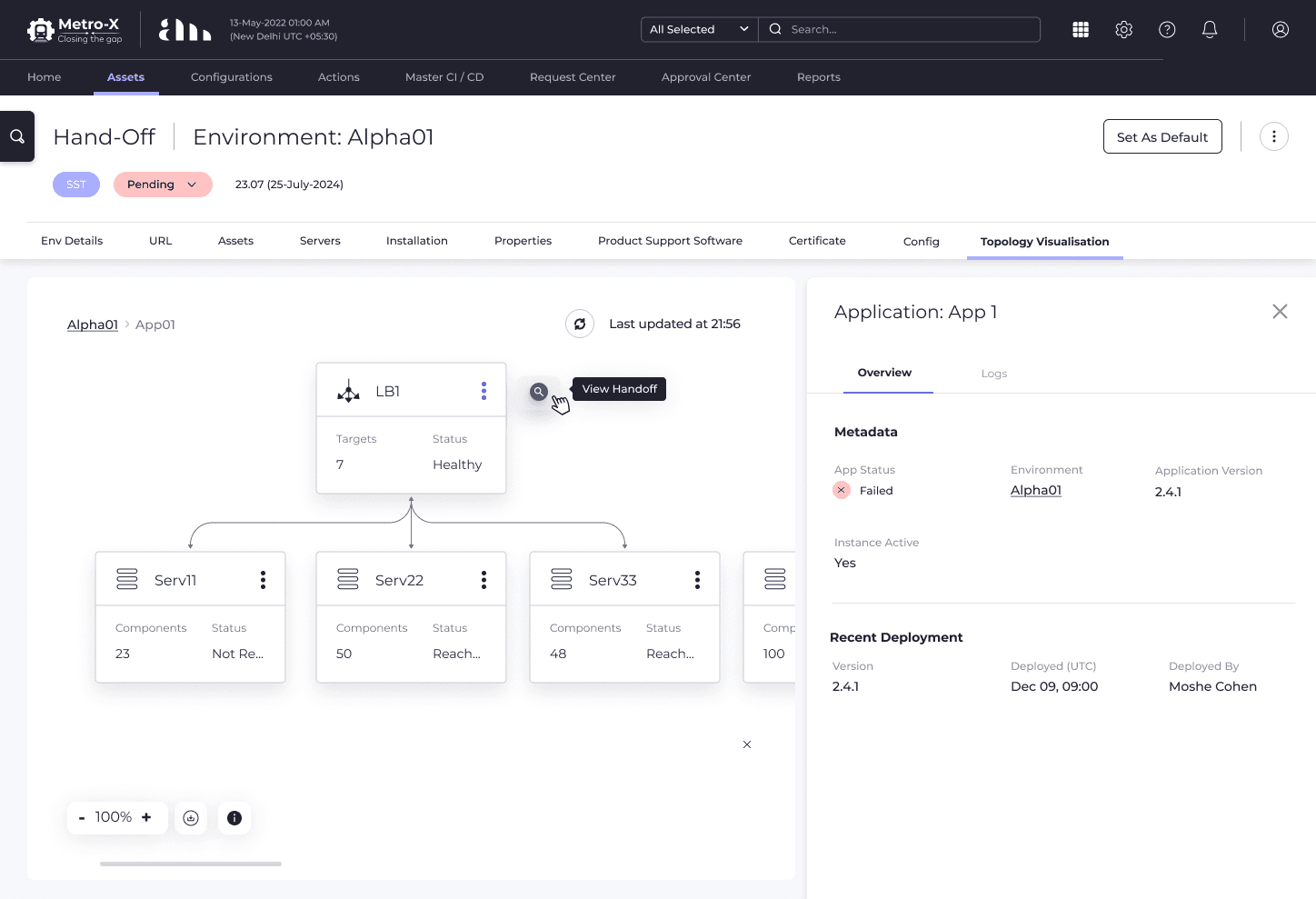
Task: Open settings gear in top bar
Action: point(1124,30)
